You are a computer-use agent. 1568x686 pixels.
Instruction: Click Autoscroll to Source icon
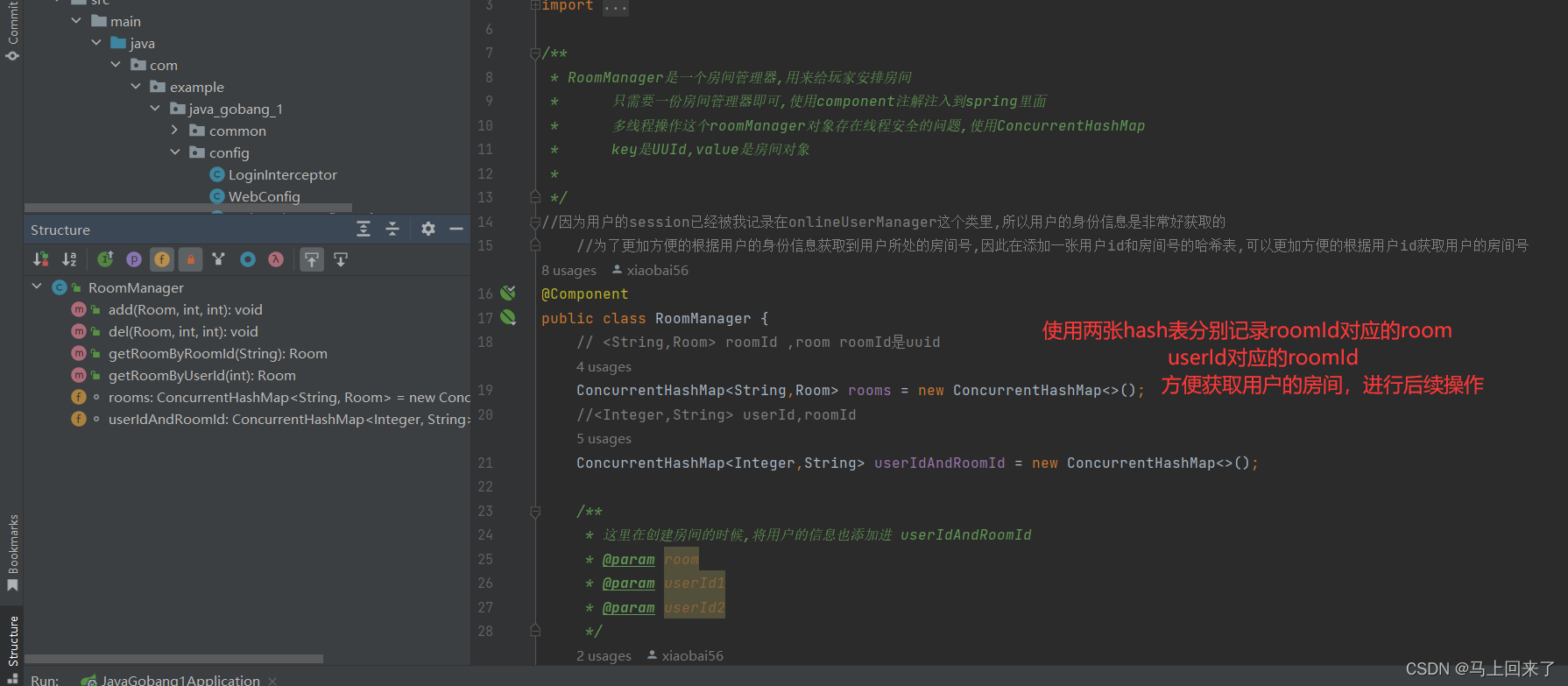coord(312,259)
